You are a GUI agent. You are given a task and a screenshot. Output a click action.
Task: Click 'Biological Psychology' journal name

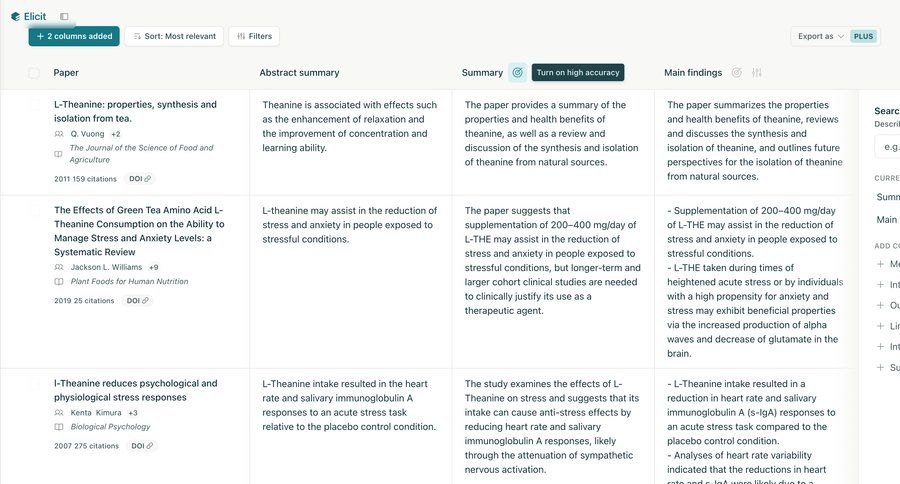click(x=110, y=427)
